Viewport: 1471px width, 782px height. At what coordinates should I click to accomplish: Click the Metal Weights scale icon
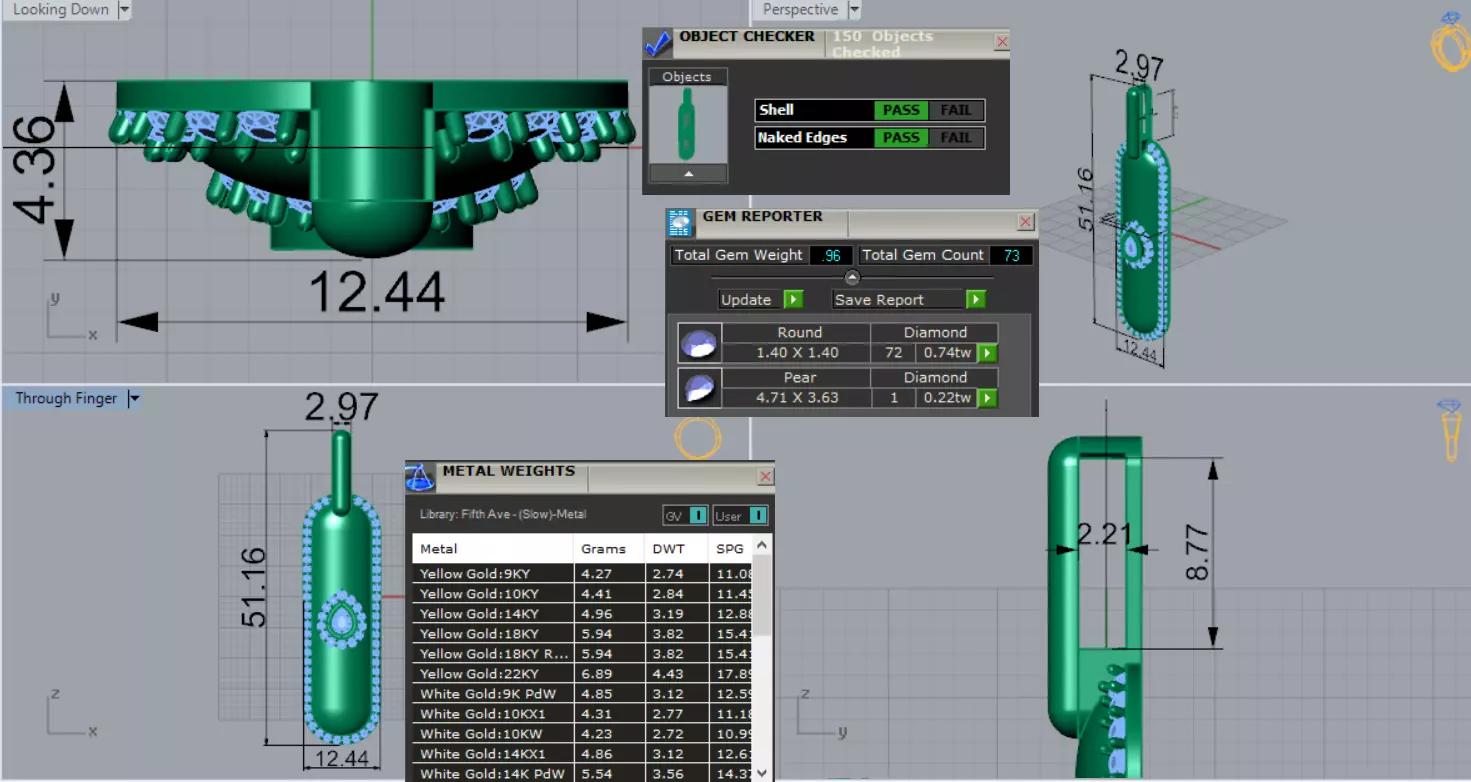(x=420, y=477)
